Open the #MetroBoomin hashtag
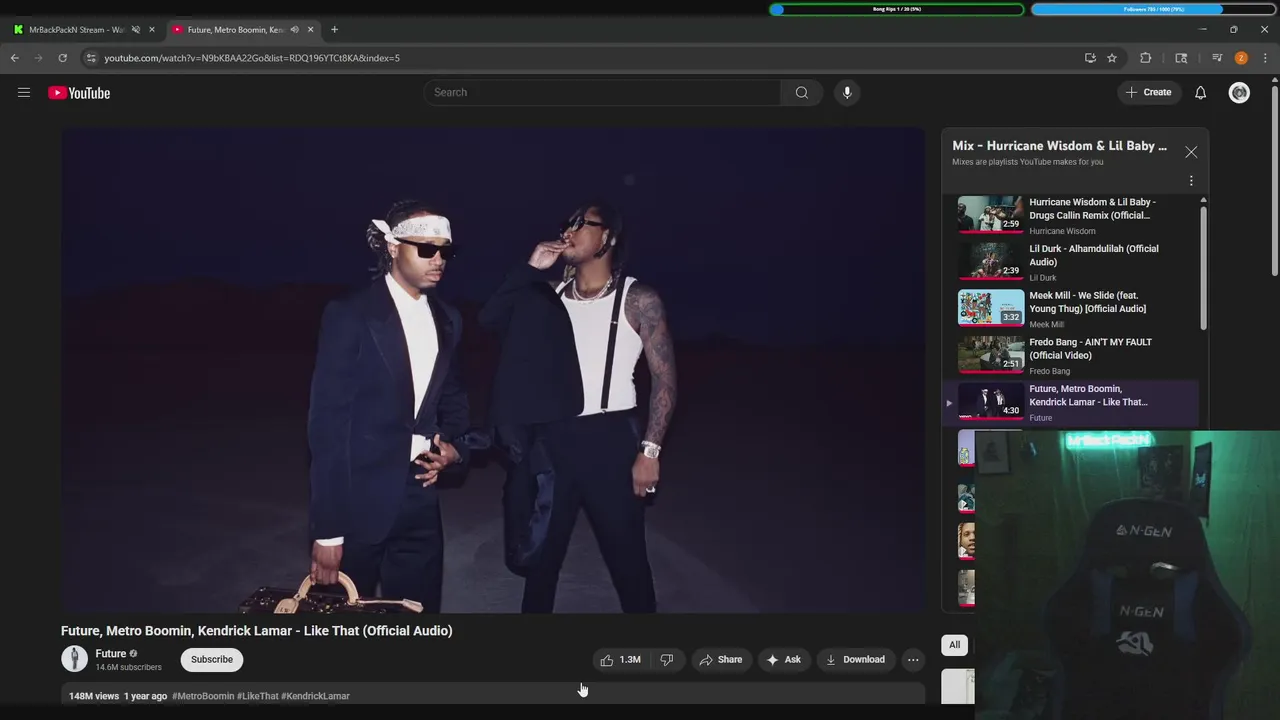This screenshot has width=1280, height=720. click(x=203, y=696)
